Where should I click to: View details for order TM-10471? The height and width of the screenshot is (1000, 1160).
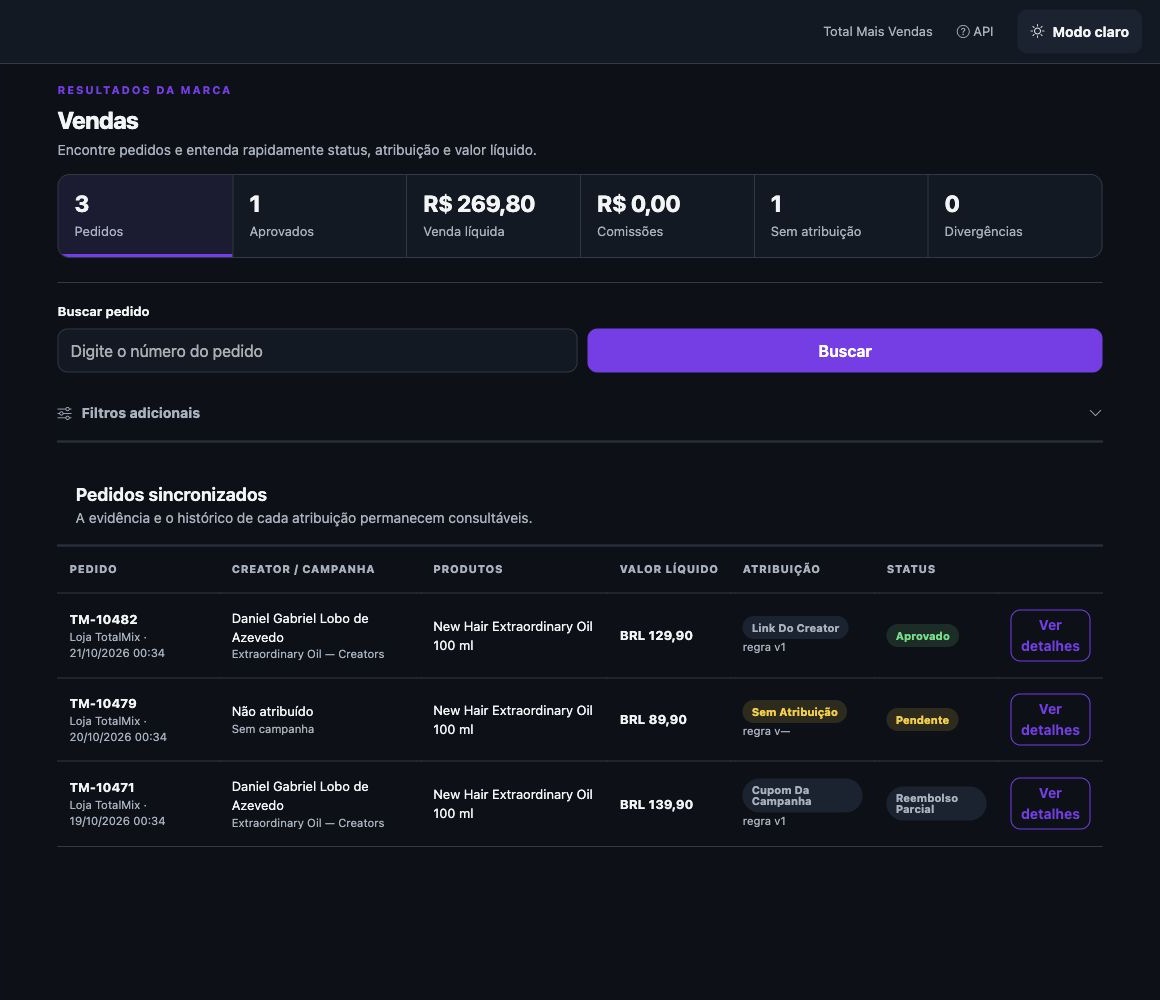[1050, 803]
